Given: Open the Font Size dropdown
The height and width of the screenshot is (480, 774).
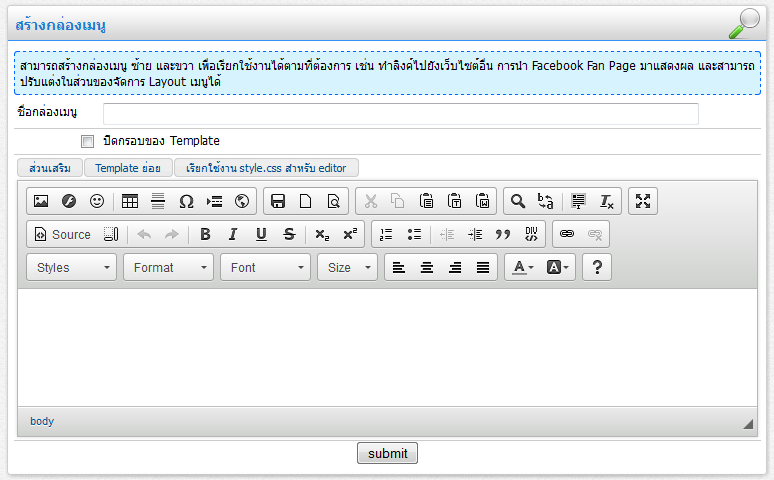Looking at the screenshot, I should [x=347, y=267].
